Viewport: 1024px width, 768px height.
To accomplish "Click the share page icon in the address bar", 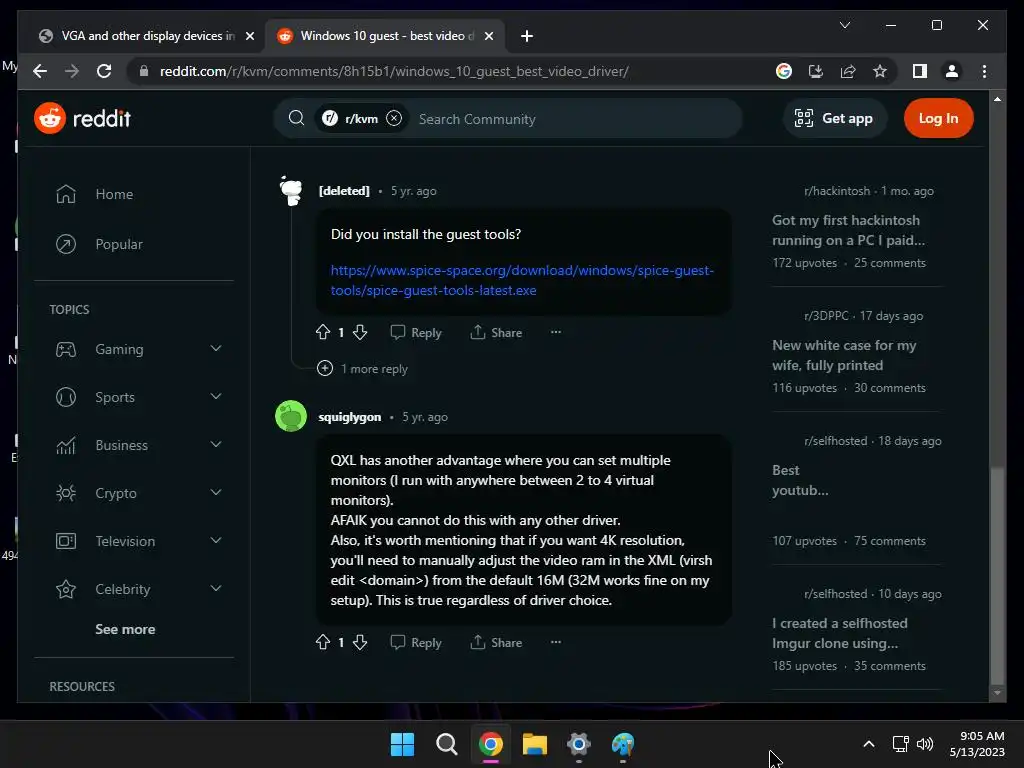I will click(x=848, y=71).
